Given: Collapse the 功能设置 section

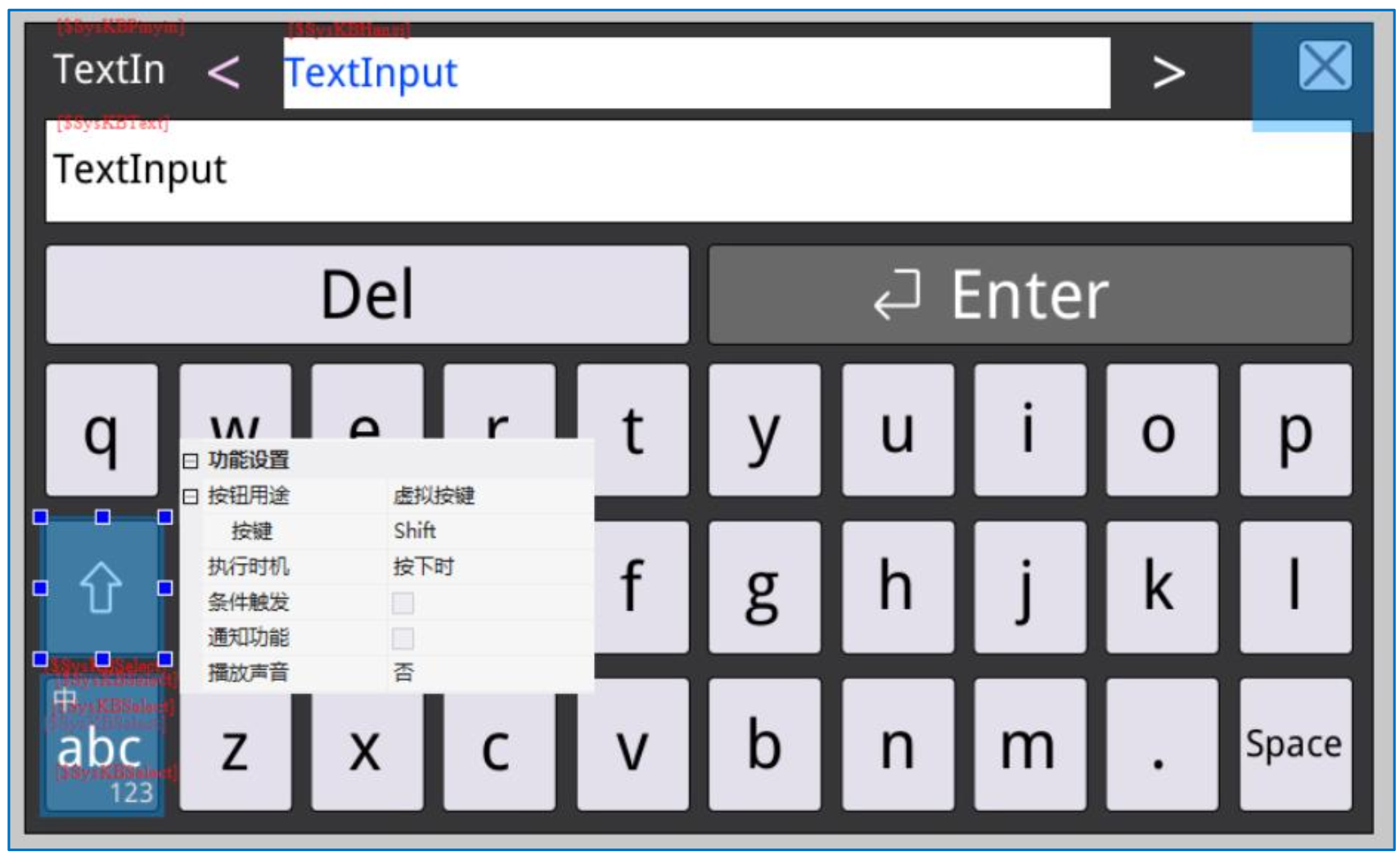Looking at the screenshot, I should 191,461.
